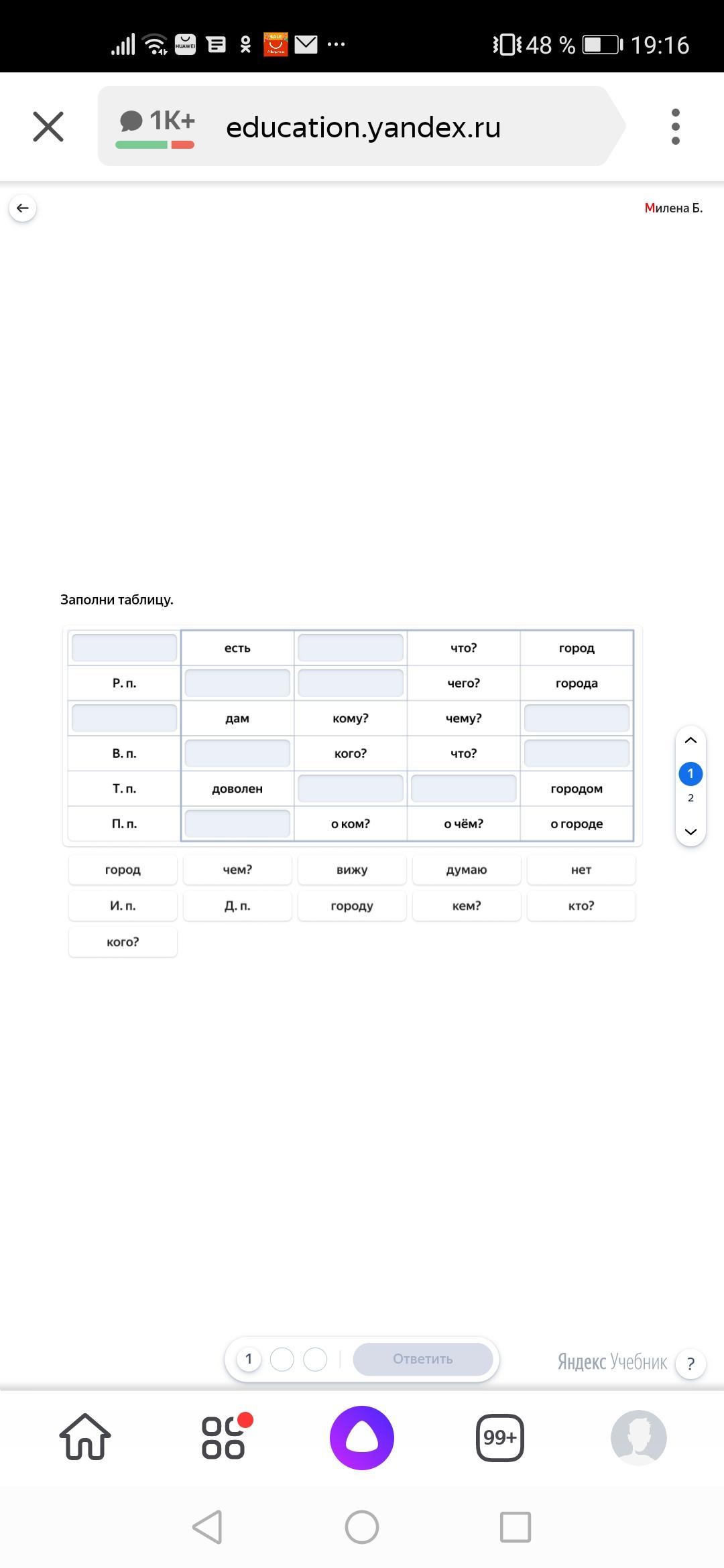The height and width of the screenshot is (1568, 724).
Task: Open the three-dot browser menu
Action: [x=675, y=127]
